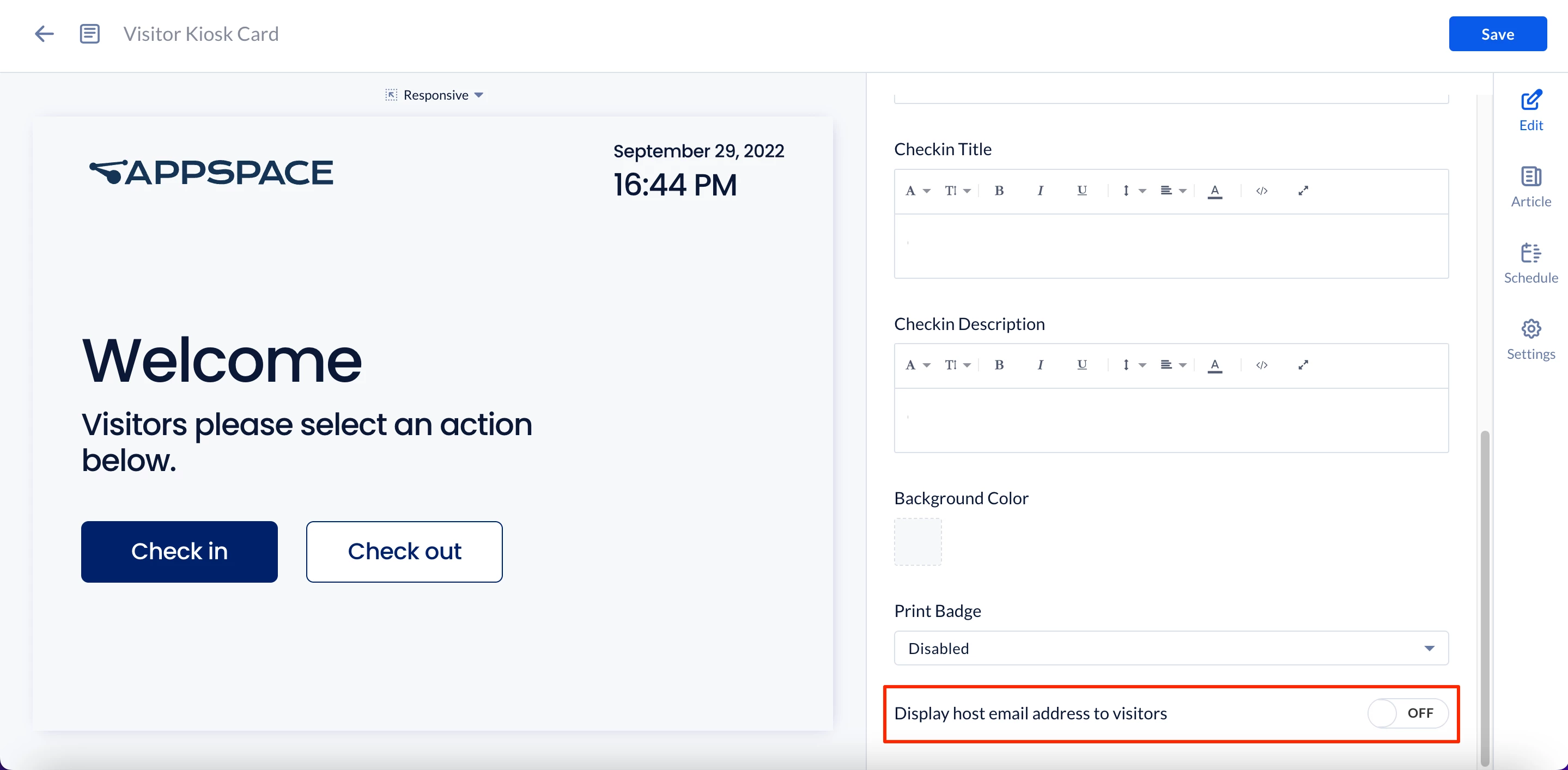Open font family dropdown in Checkin Title toolbar

tap(917, 191)
